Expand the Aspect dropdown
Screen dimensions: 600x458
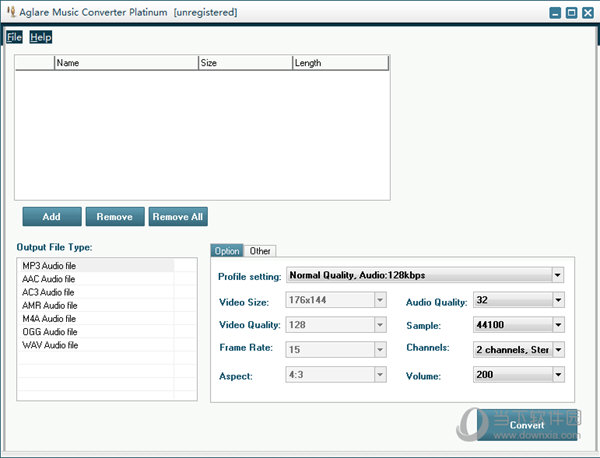380,375
